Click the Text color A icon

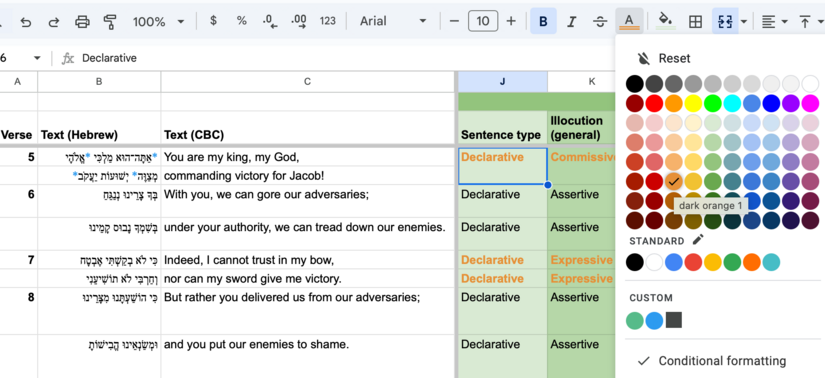tap(629, 21)
